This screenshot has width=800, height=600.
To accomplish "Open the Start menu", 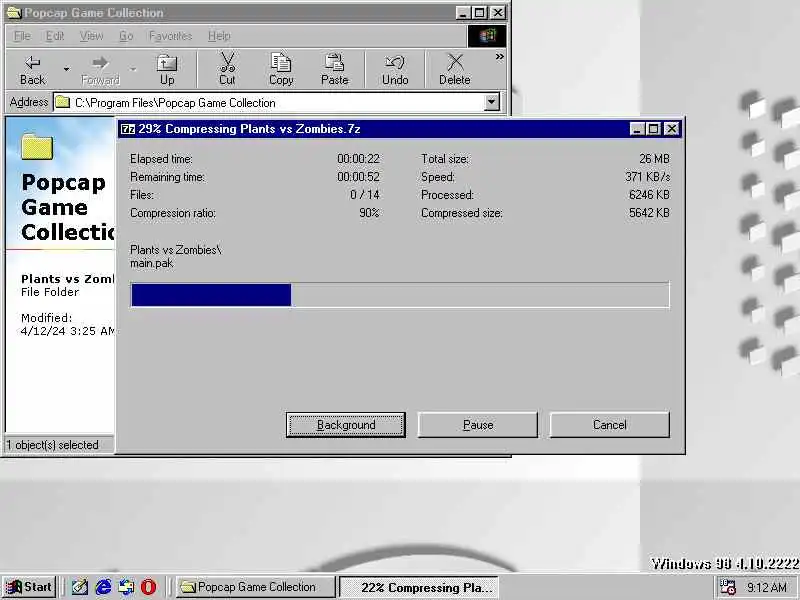I will pyautogui.click(x=29, y=587).
